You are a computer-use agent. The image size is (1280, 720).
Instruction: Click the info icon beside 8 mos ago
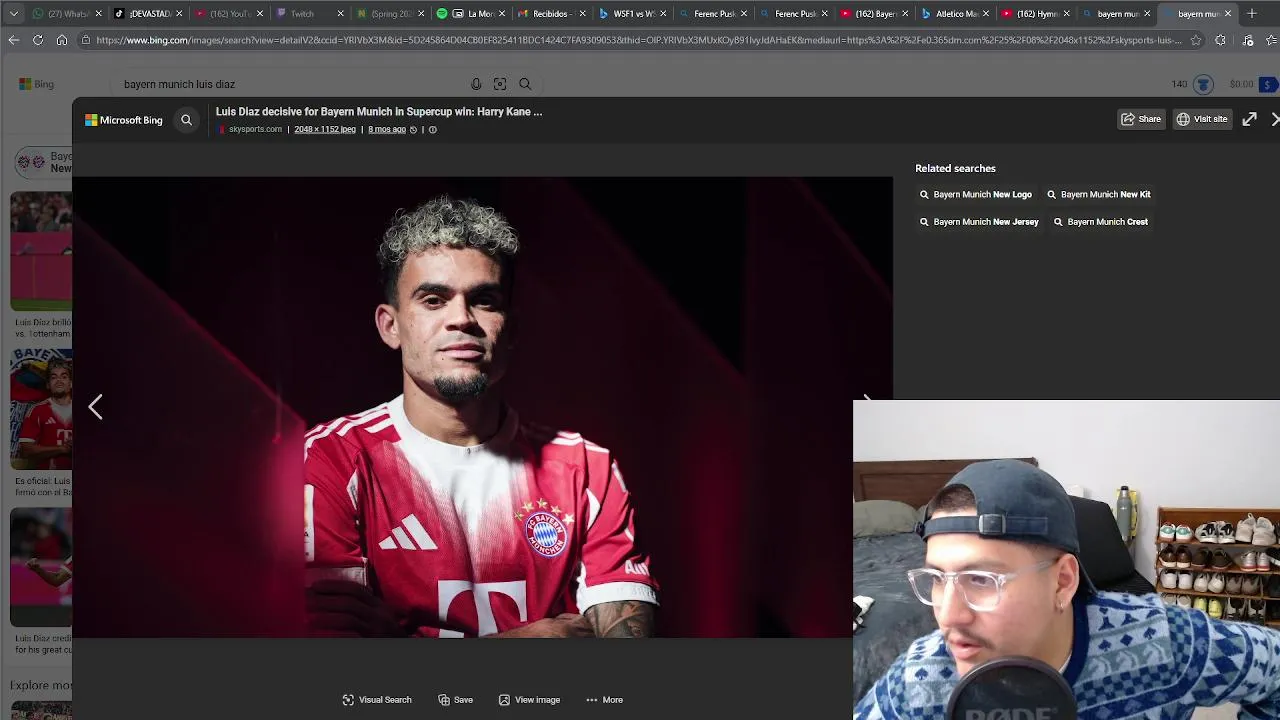432,130
